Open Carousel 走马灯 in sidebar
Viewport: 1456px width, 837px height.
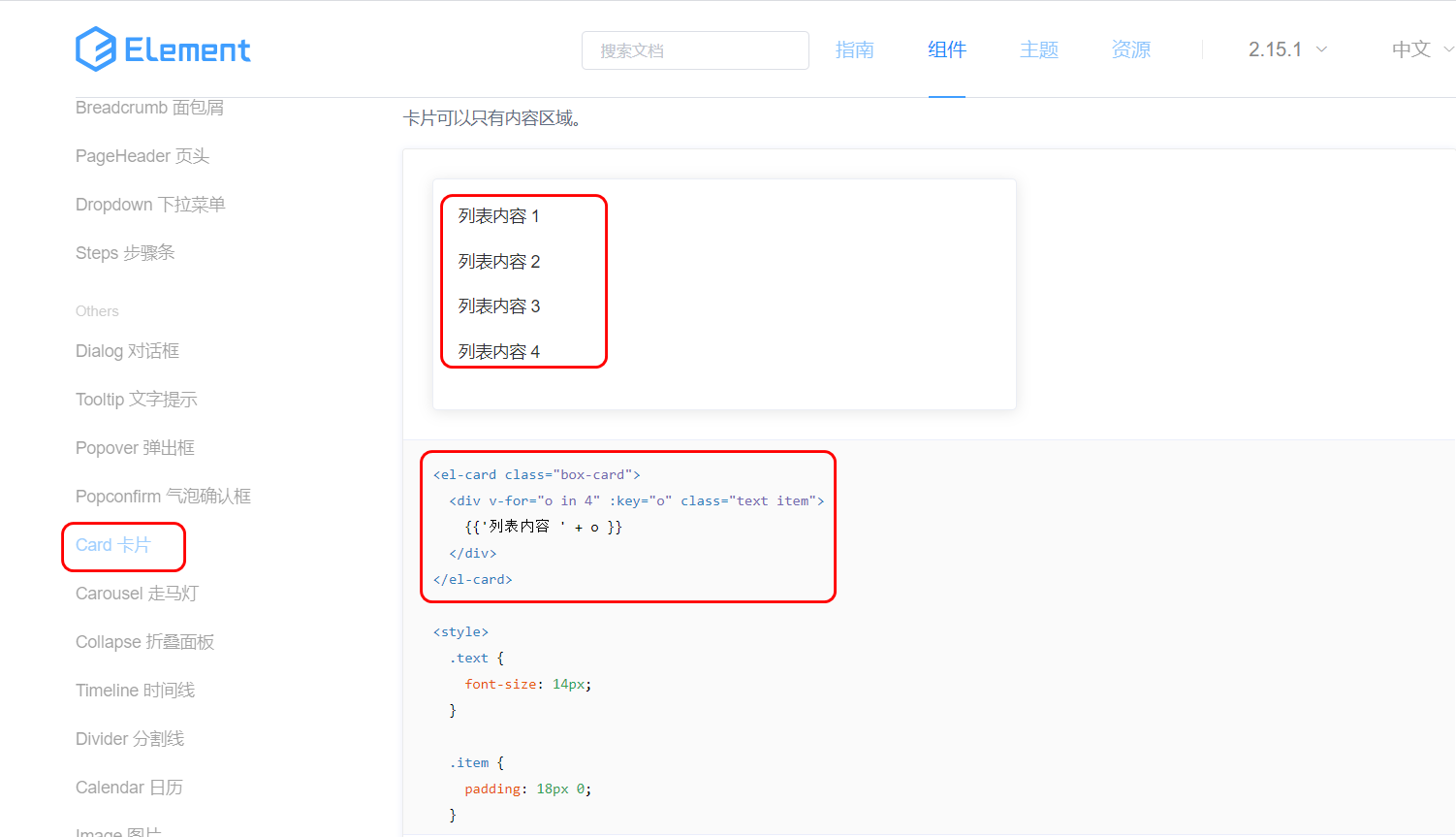coord(137,594)
